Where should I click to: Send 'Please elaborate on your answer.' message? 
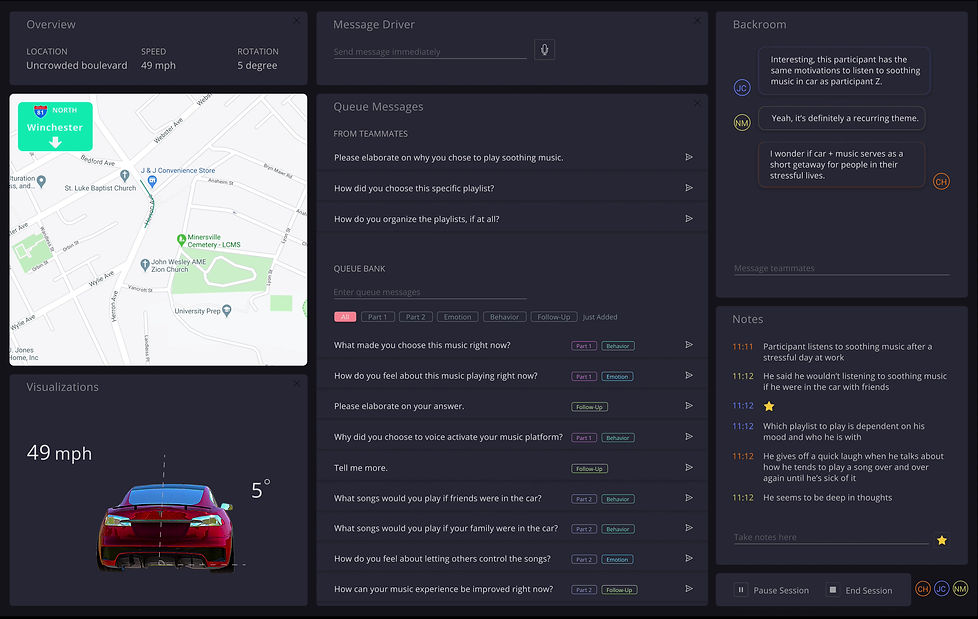(x=689, y=406)
